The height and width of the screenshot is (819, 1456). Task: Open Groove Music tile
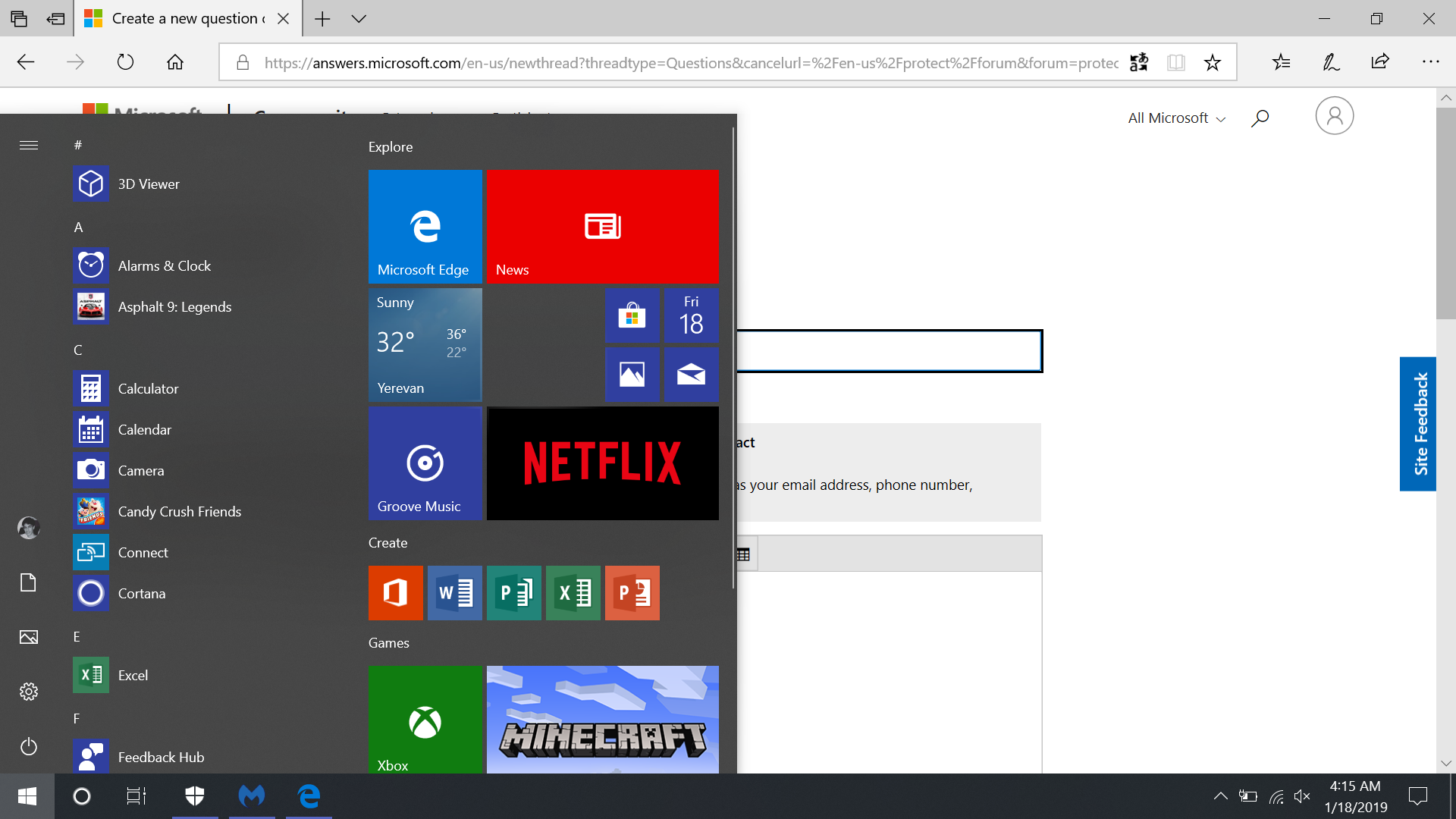tap(425, 463)
